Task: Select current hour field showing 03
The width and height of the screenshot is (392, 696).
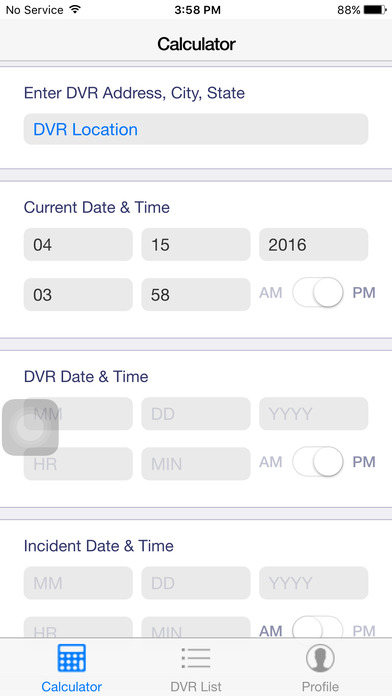Action: [x=78, y=295]
